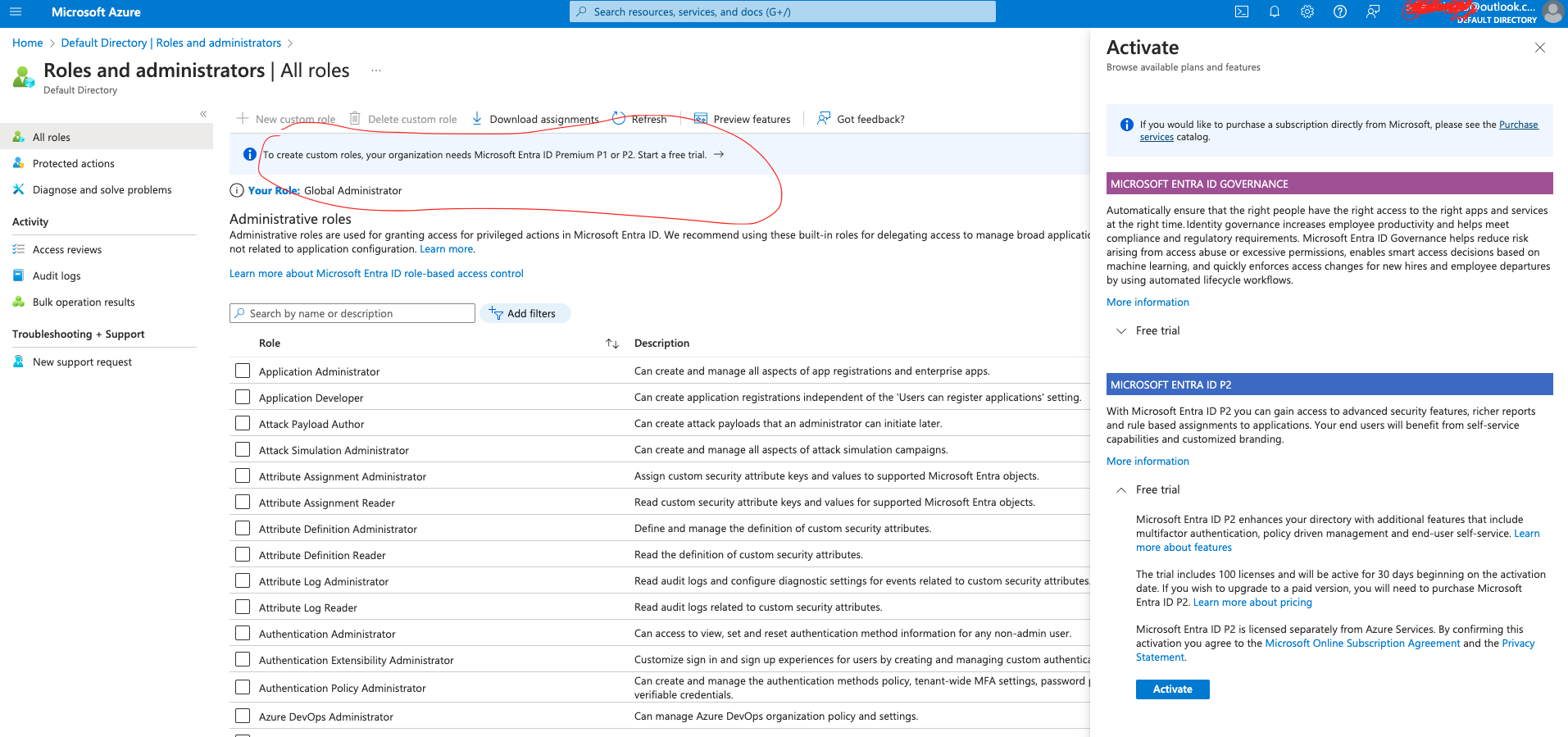The image size is (1568, 737).
Task: Open Authentication Policy Administrator role
Action: (x=343, y=688)
